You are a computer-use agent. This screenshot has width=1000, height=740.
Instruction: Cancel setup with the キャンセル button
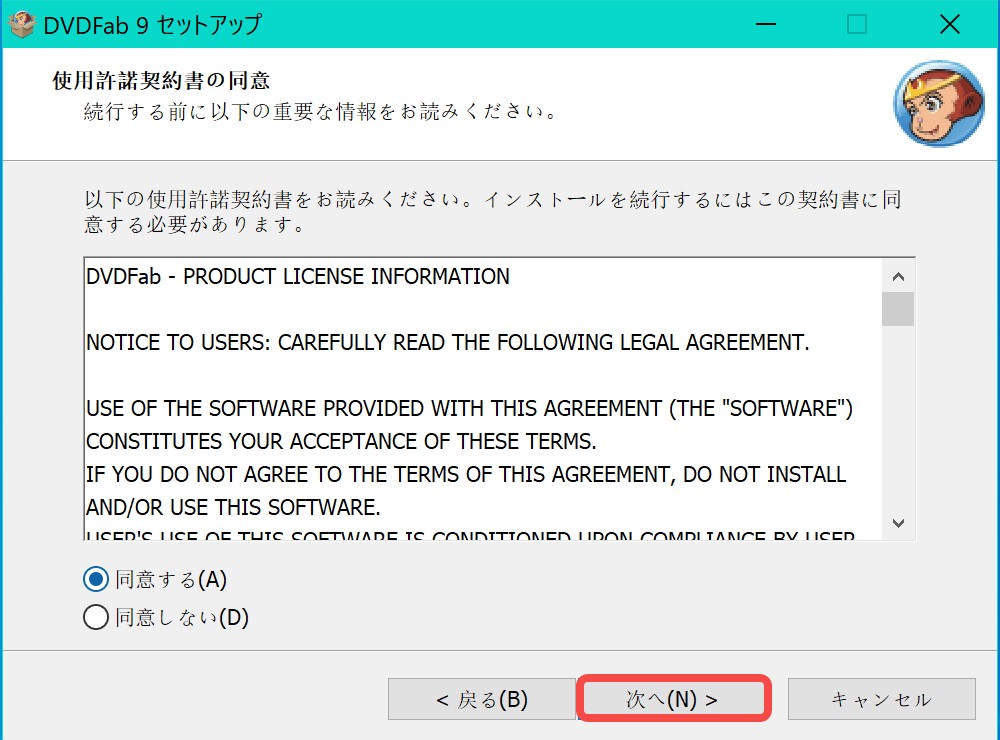881,699
